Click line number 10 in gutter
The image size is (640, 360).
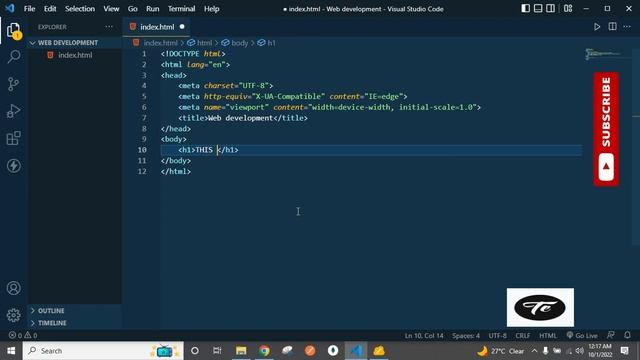(x=142, y=150)
